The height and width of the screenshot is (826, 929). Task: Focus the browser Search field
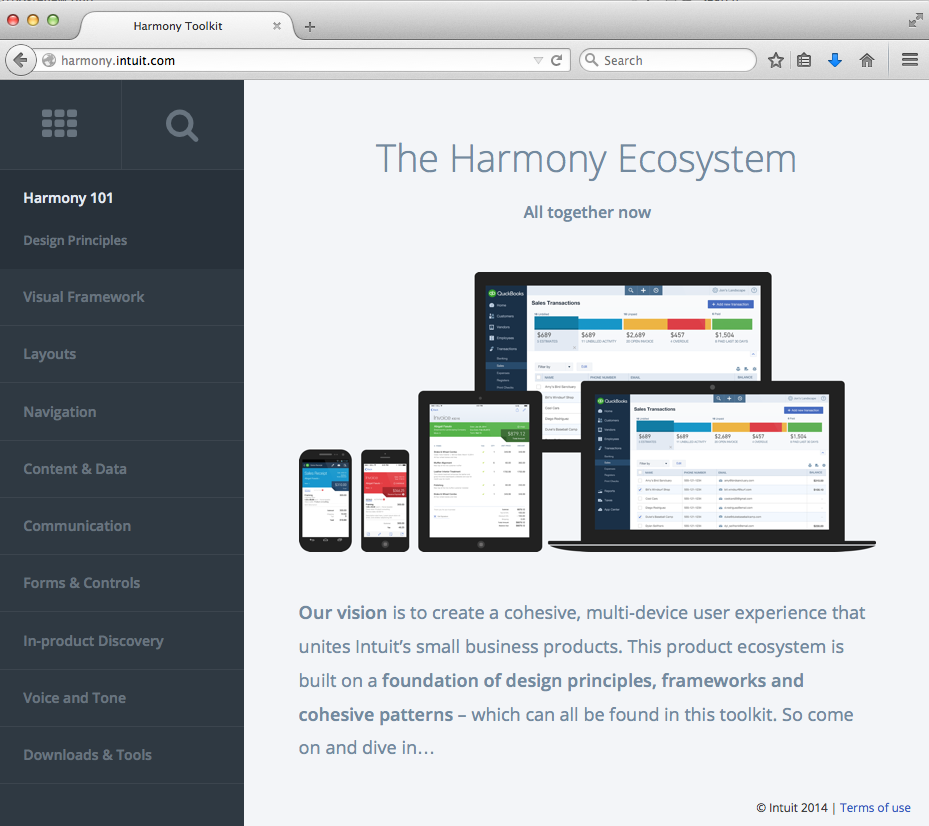pos(668,60)
